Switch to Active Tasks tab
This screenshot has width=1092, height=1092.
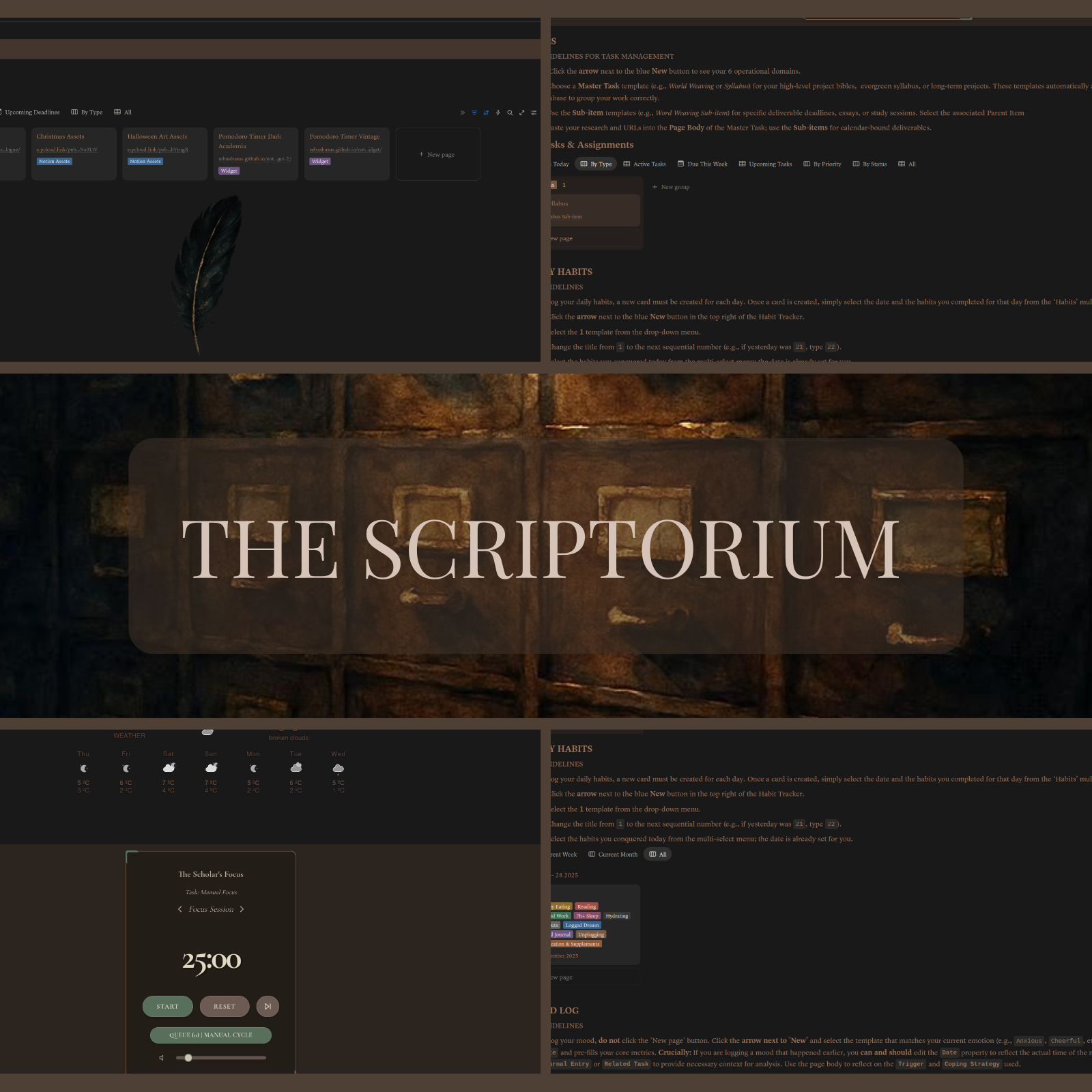click(x=644, y=164)
